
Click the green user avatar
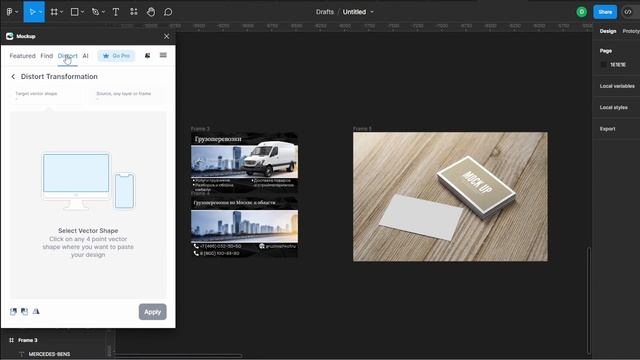coord(582,12)
